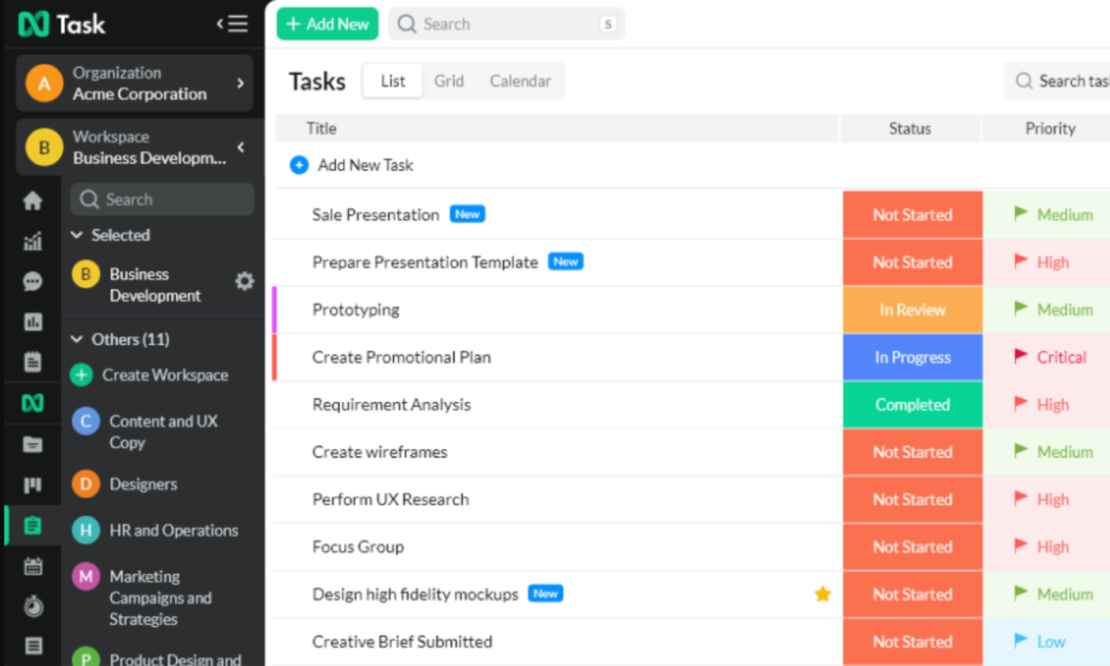Open the Projects folder icon
Viewport: 1110px width, 666px height.
33,443
